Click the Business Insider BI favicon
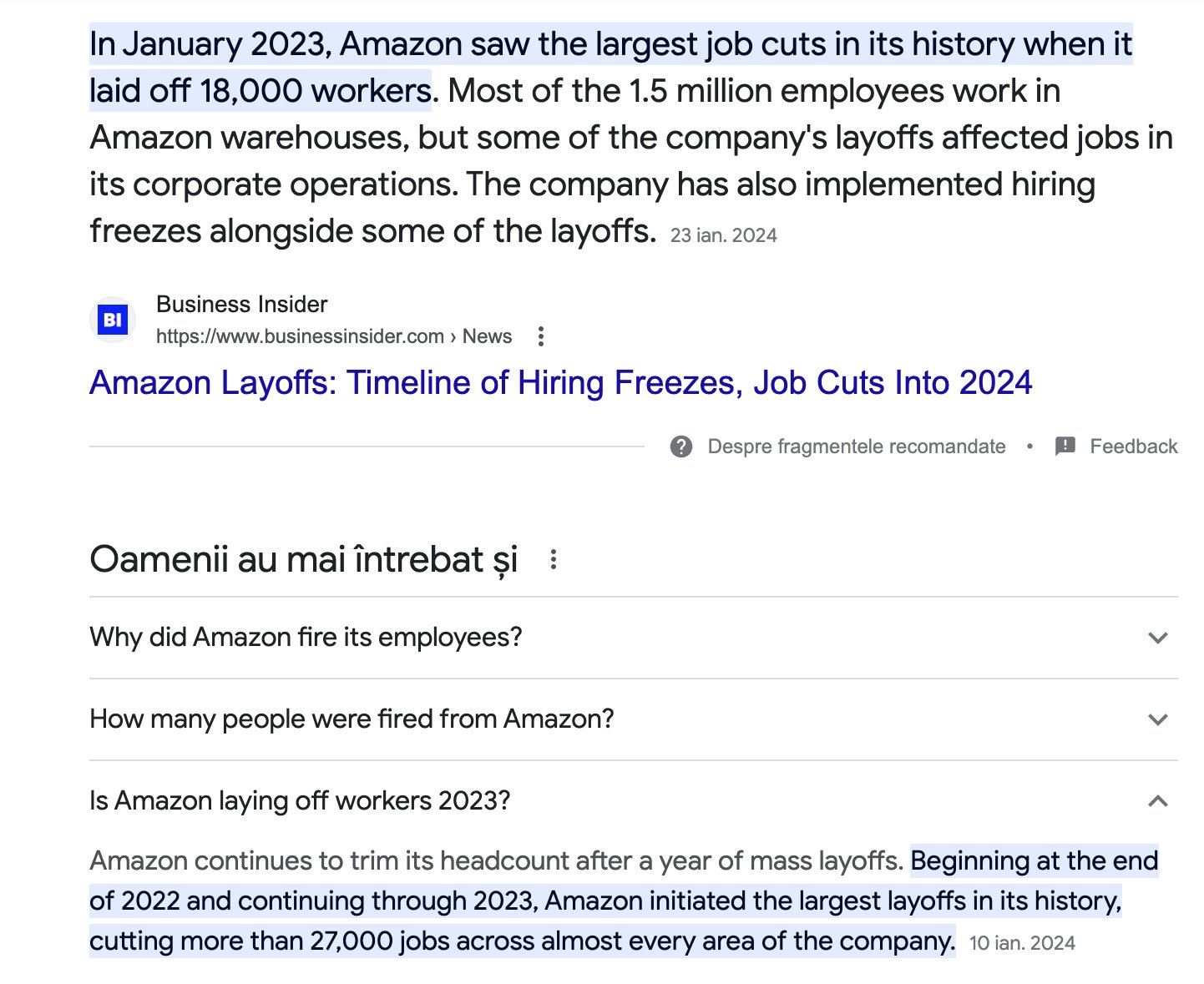The image size is (1204, 984). 112,320
